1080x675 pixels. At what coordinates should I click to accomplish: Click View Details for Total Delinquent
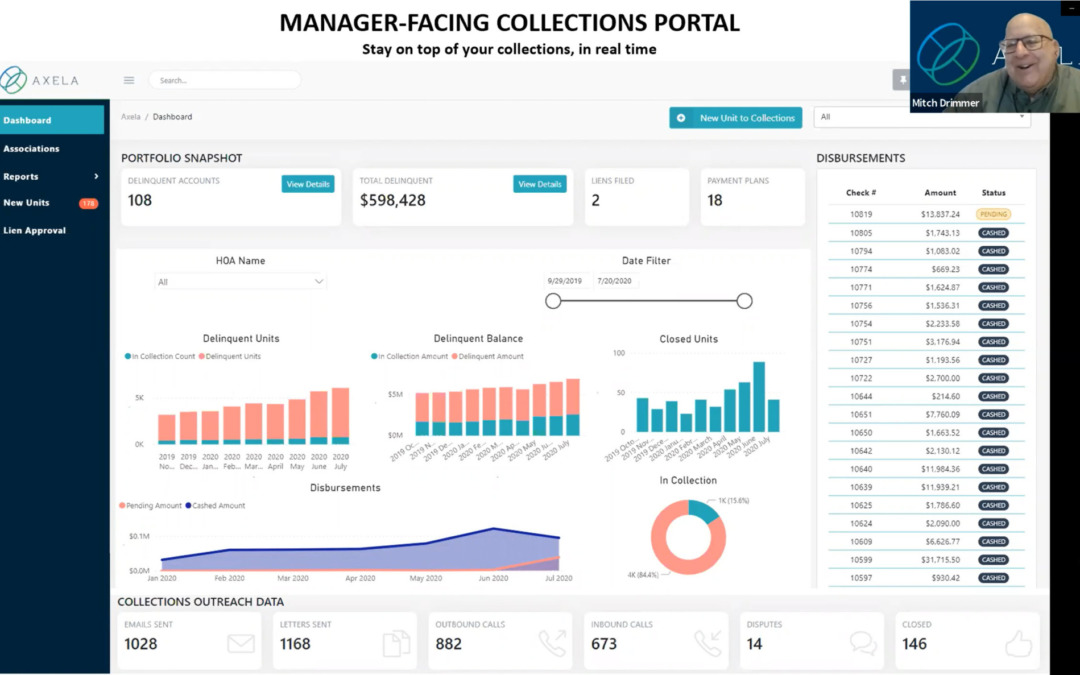tap(540, 184)
